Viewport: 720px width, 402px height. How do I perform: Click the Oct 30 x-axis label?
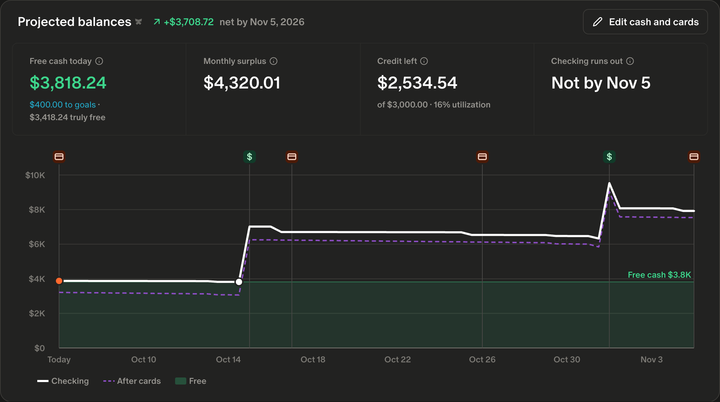[x=567, y=359]
